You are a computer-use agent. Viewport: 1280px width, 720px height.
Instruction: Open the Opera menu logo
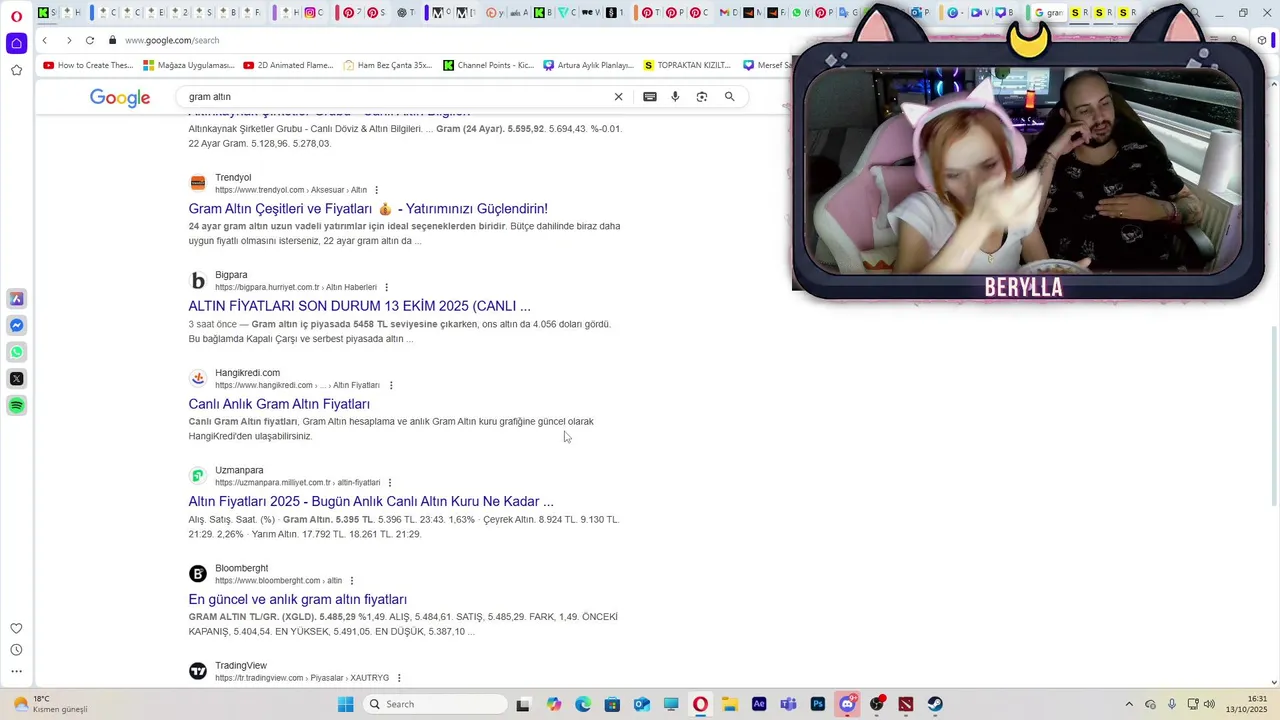point(16,16)
